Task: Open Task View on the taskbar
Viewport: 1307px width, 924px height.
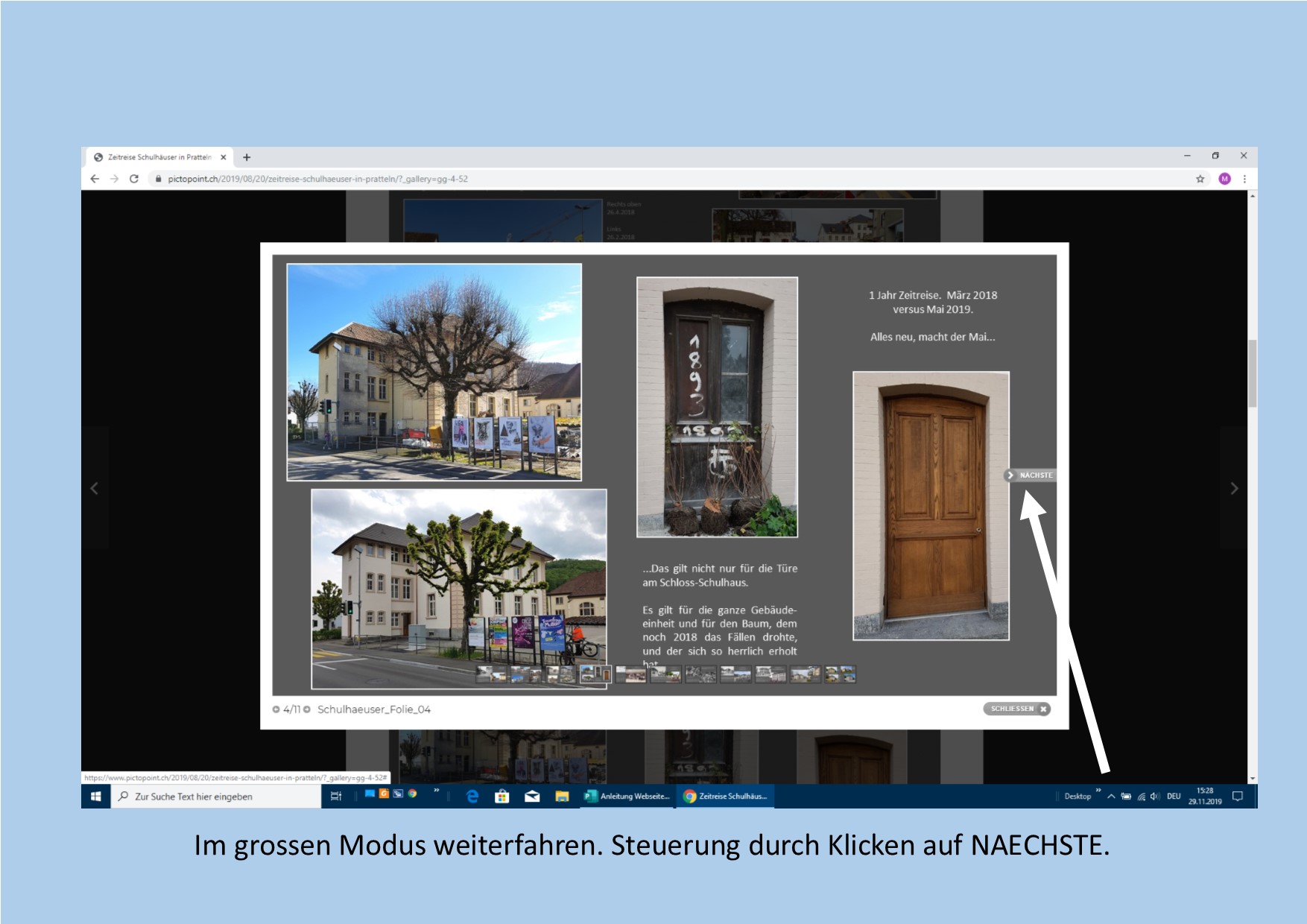Action: tap(336, 797)
